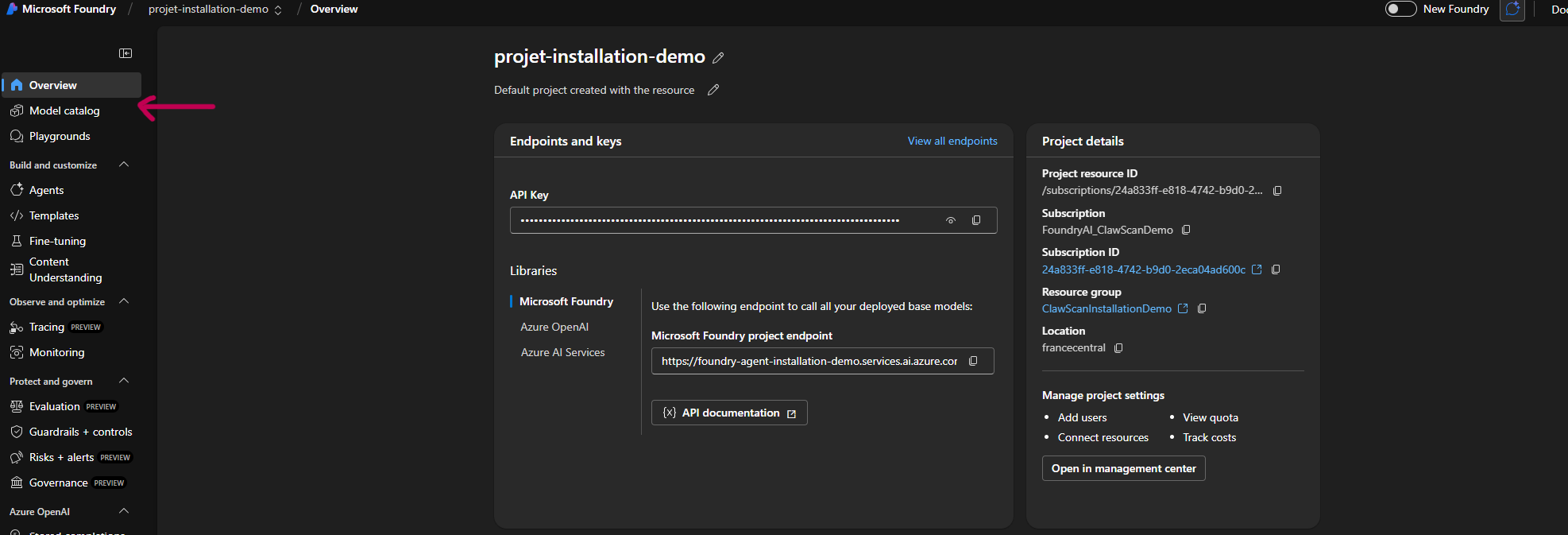Open Resource group external link icon
1568x535 pixels.
[x=1183, y=308]
